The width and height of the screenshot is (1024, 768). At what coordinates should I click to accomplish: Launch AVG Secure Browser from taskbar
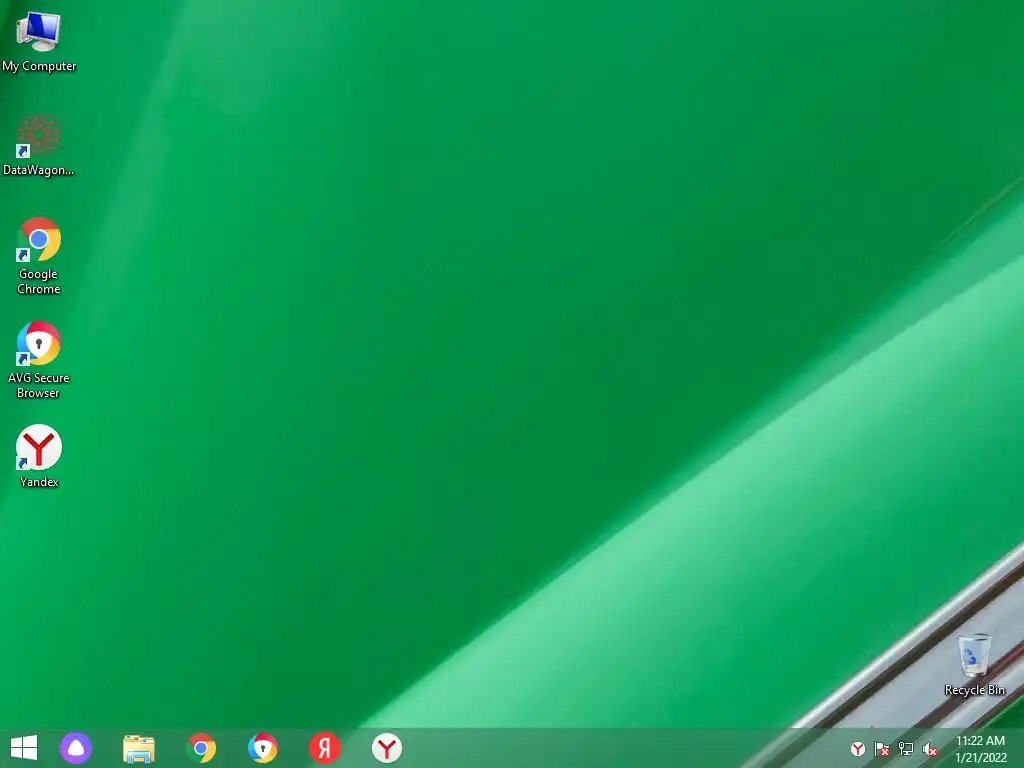pyautogui.click(x=263, y=748)
